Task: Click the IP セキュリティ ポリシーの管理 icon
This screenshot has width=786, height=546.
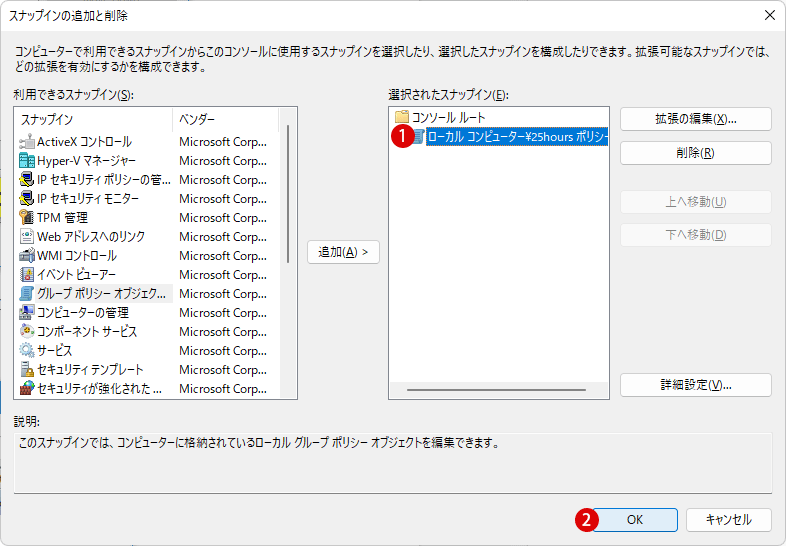Action: (27, 179)
